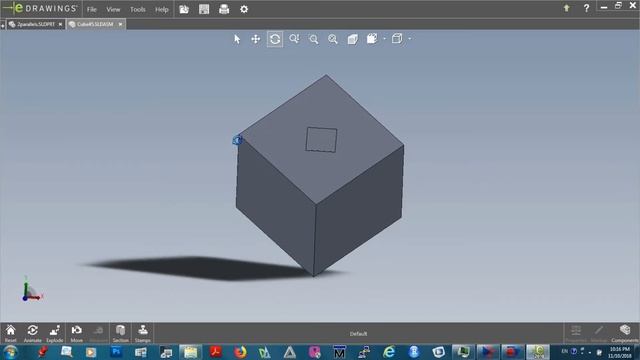Click the Explode button
Screen dimensions: 640x360
point(55,333)
